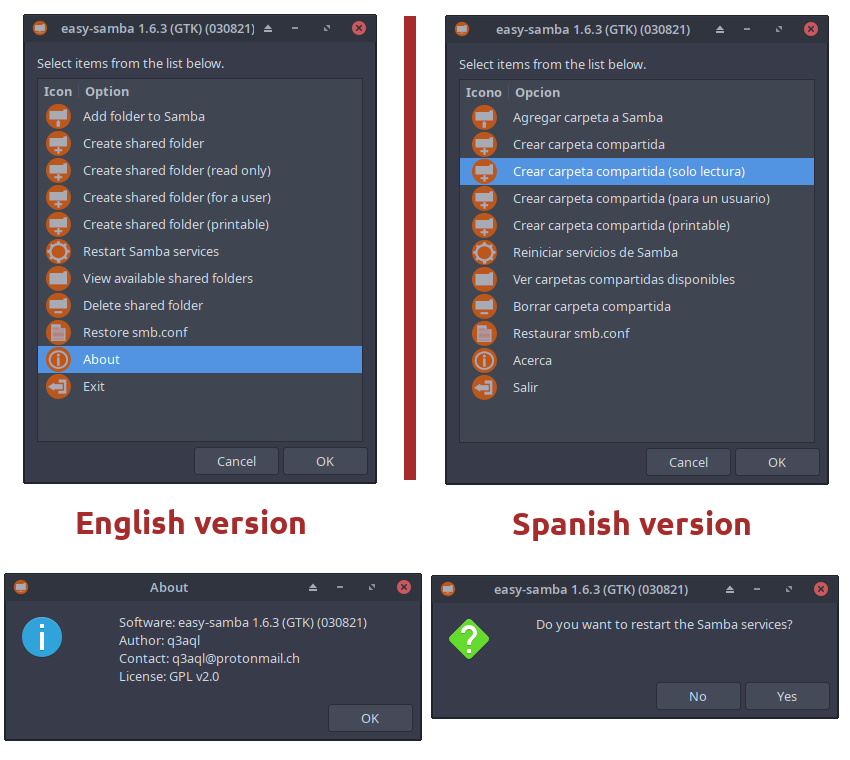Click the file icon beside Restaurar smb.conf

click(x=484, y=334)
